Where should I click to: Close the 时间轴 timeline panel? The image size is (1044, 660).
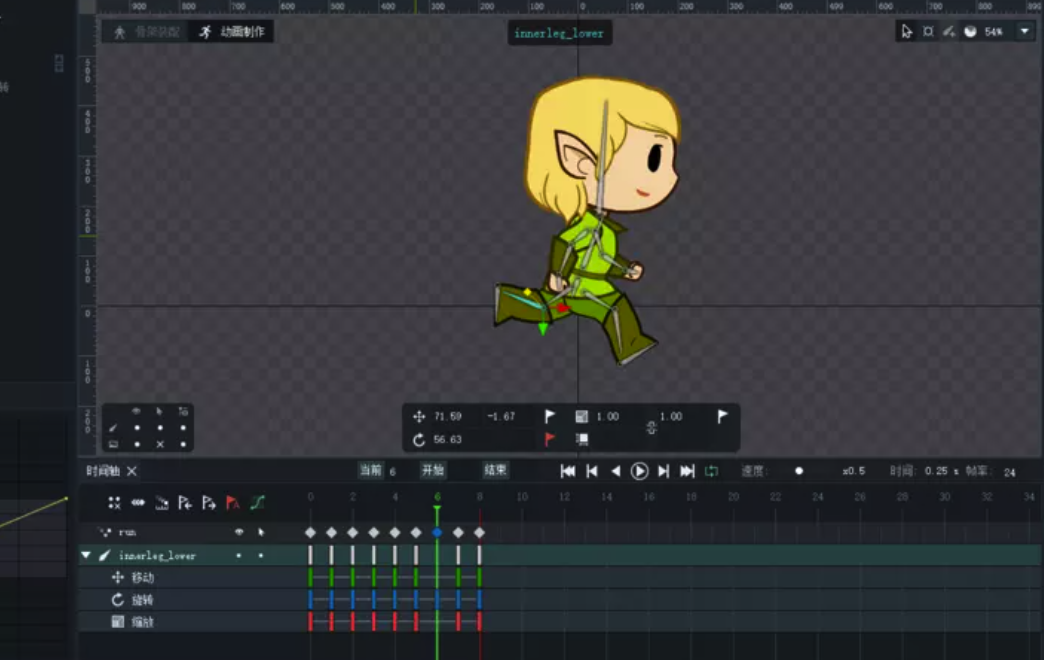tap(132, 471)
